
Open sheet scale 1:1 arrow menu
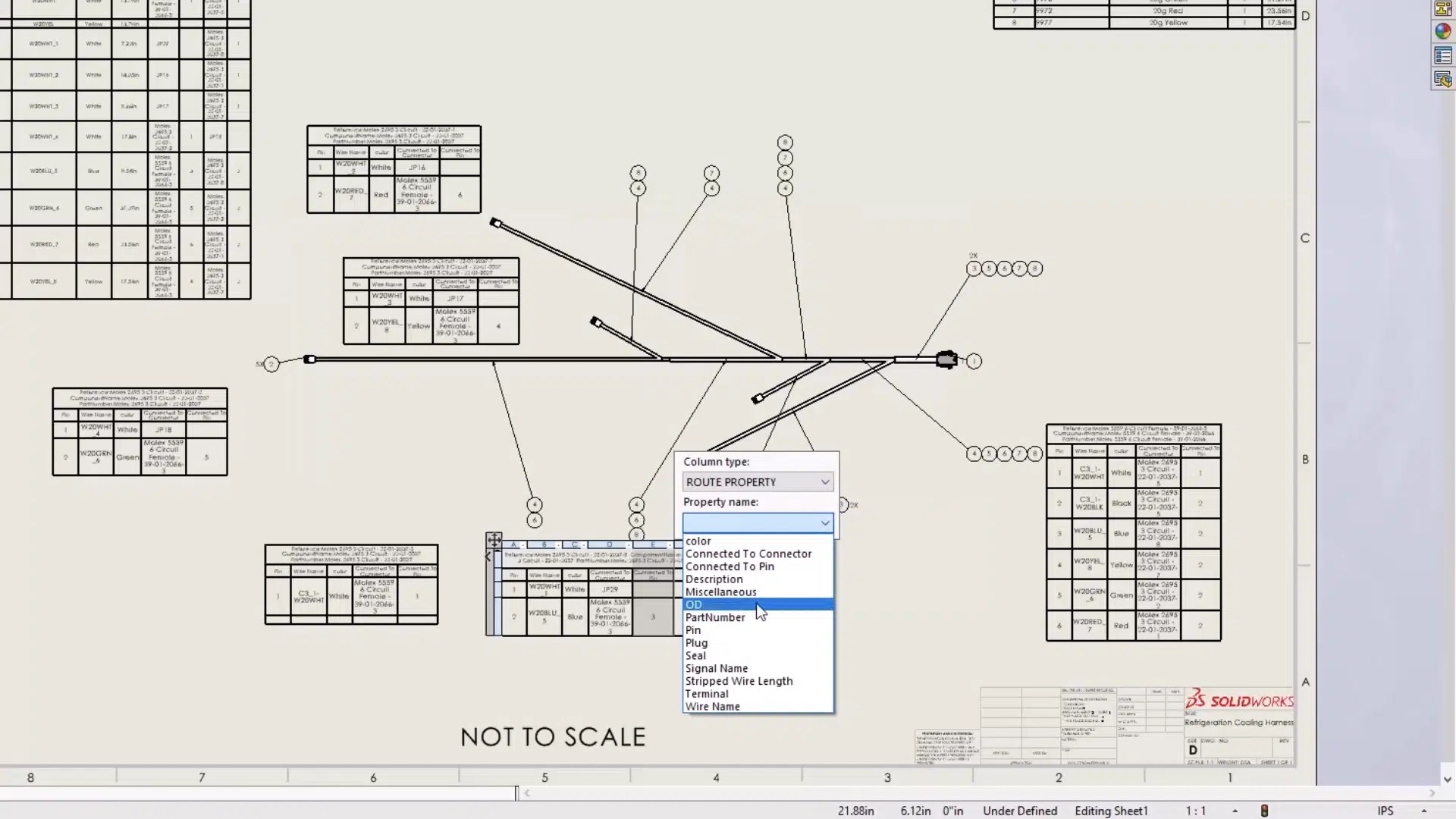point(1235,811)
